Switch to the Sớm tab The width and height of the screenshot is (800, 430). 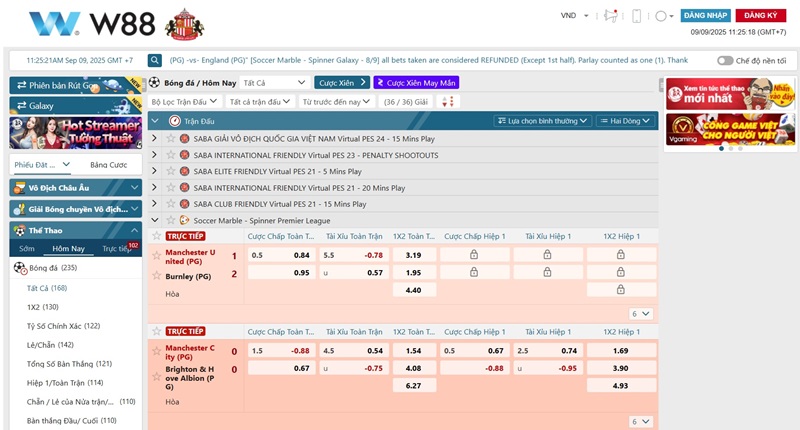pyautogui.click(x=27, y=248)
